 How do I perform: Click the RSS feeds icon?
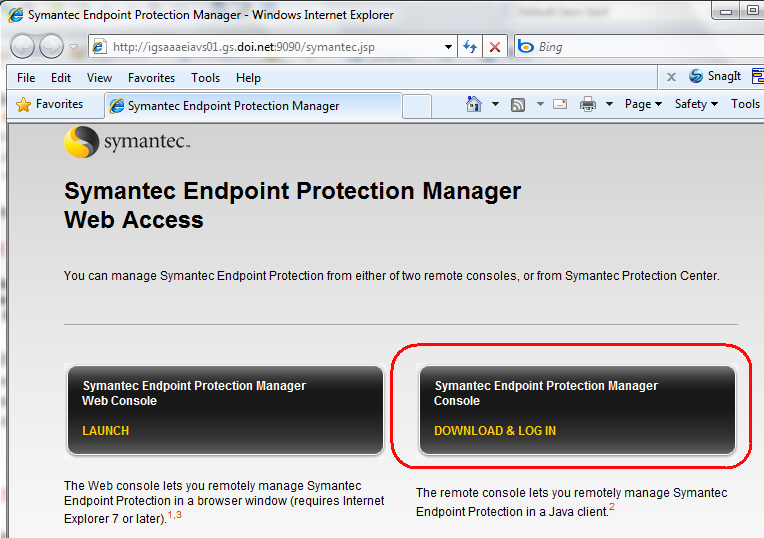click(517, 104)
